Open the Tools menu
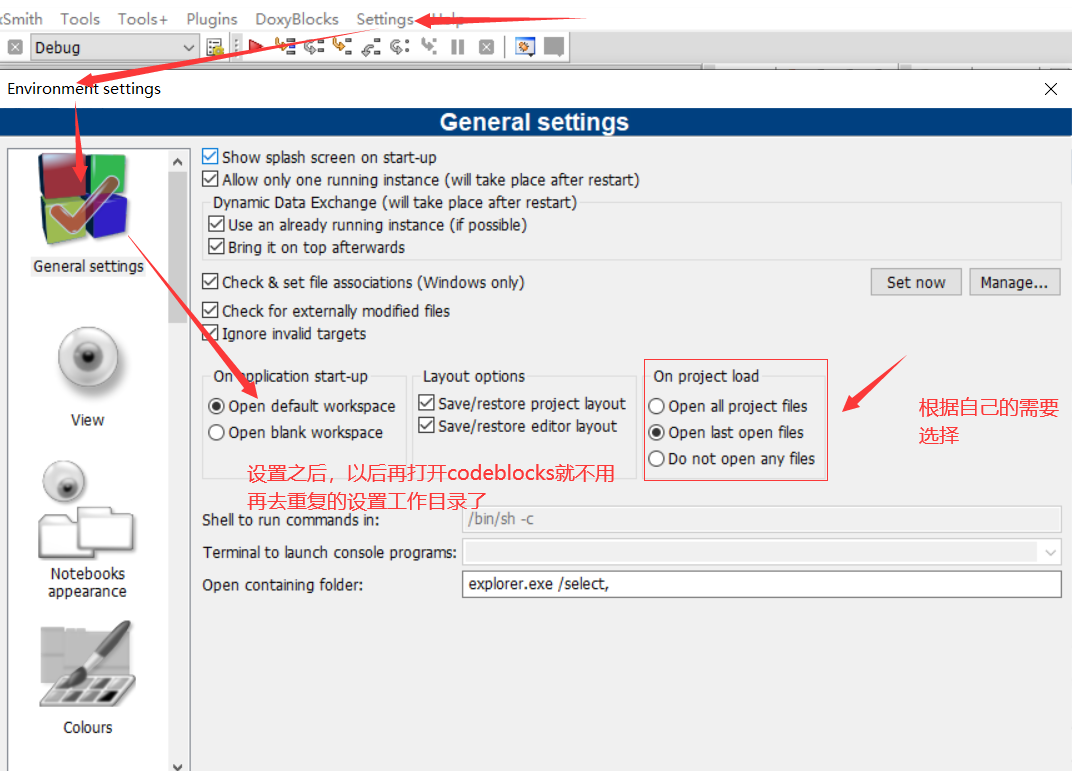The height and width of the screenshot is (771, 1072). [x=80, y=19]
